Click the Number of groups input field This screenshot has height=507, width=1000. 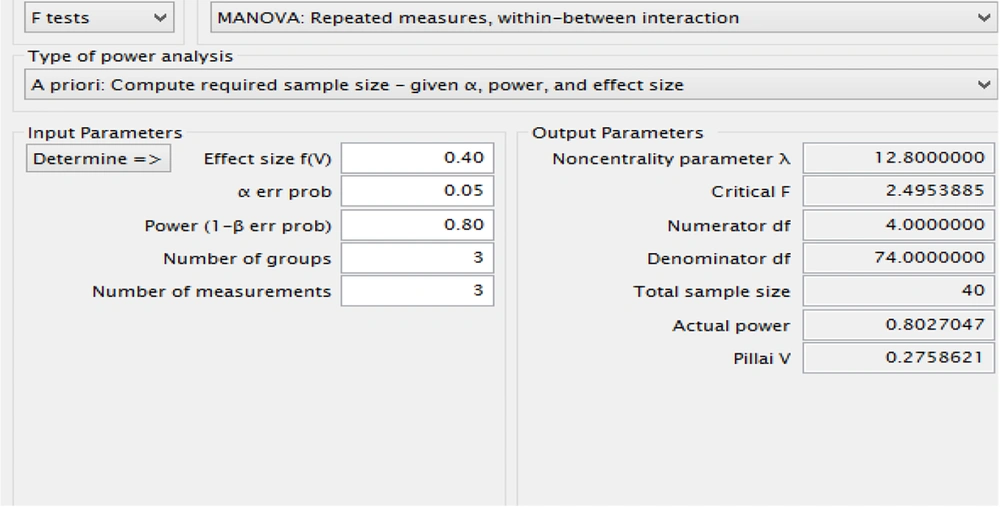[x=417, y=258]
